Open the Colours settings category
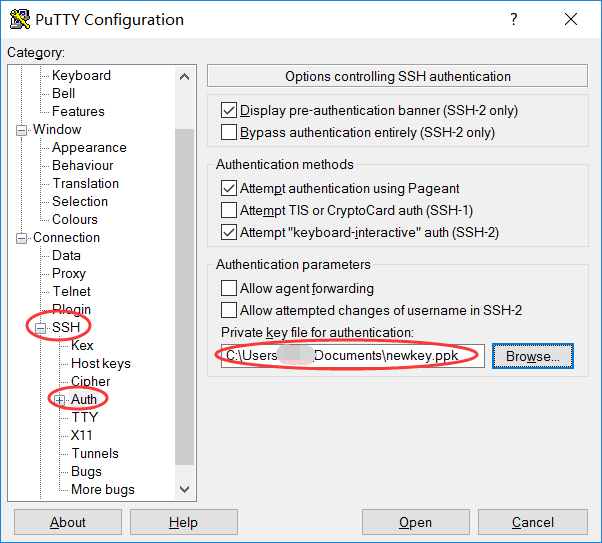602x543 pixels. pos(75,219)
